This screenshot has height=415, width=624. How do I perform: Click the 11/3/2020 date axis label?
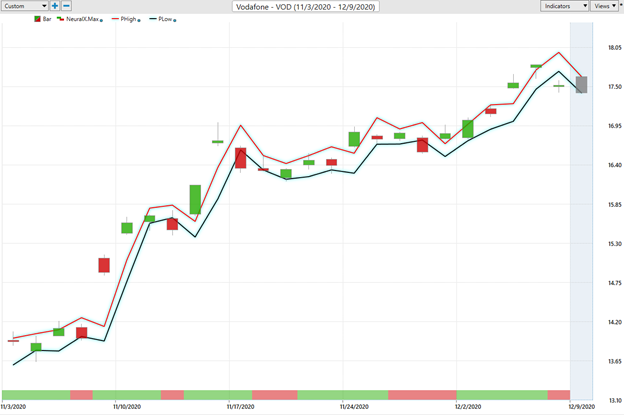[x=13, y=407]
